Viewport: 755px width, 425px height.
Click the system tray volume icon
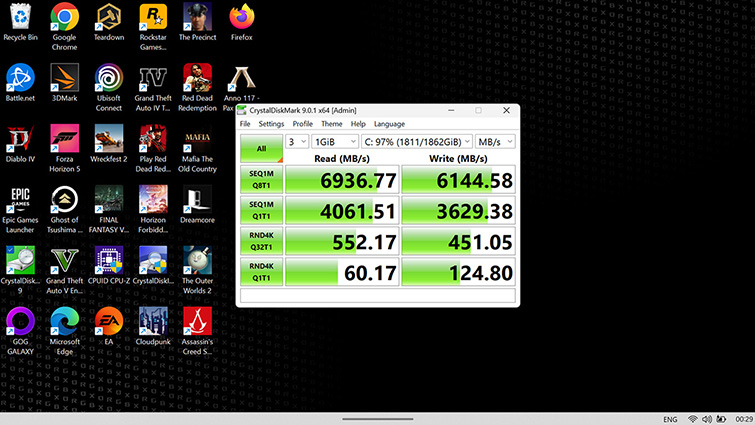pos(708,419)
